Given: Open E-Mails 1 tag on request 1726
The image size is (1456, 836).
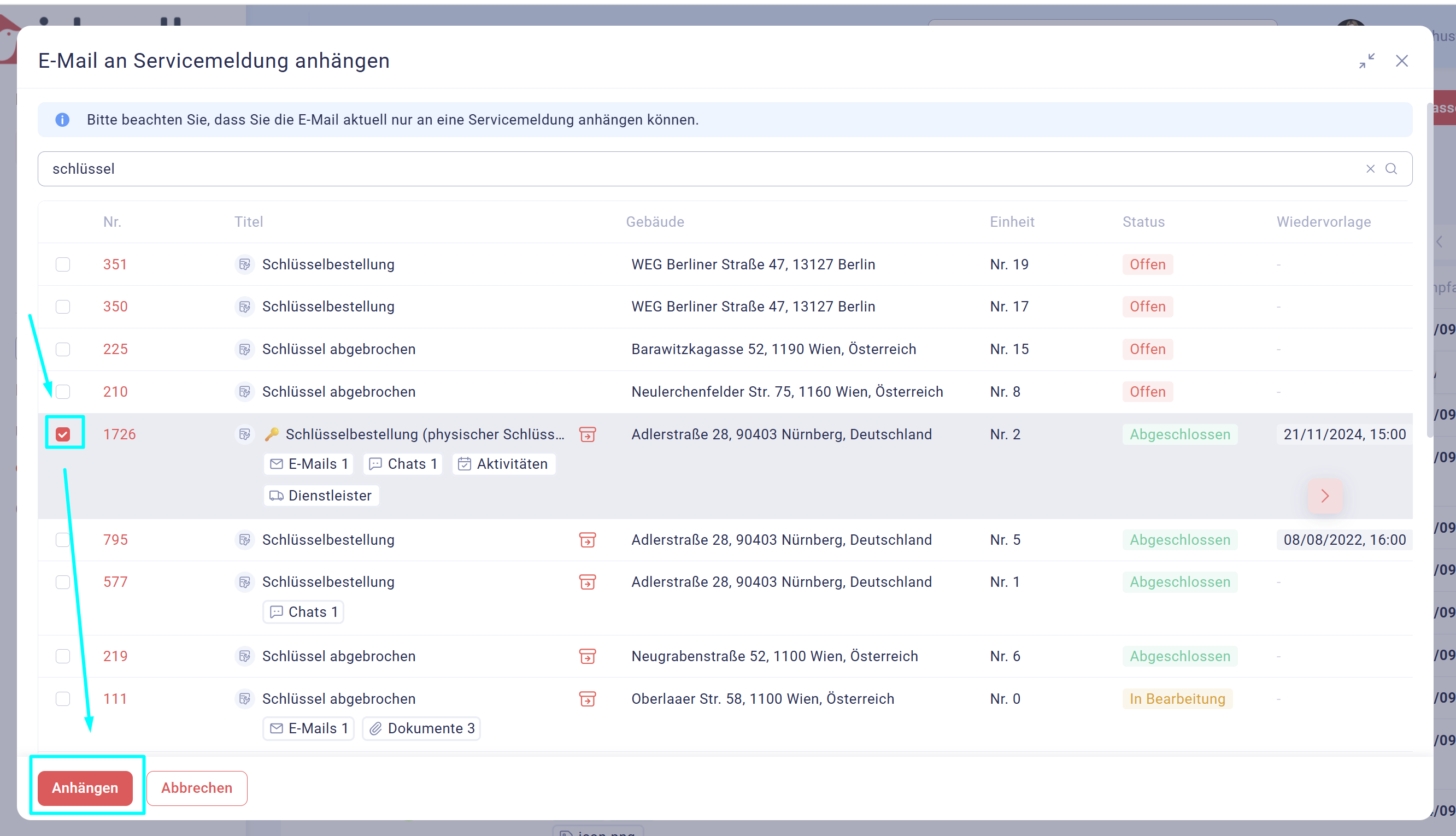Looking at the screenshot, I should [x=309, y=464].
